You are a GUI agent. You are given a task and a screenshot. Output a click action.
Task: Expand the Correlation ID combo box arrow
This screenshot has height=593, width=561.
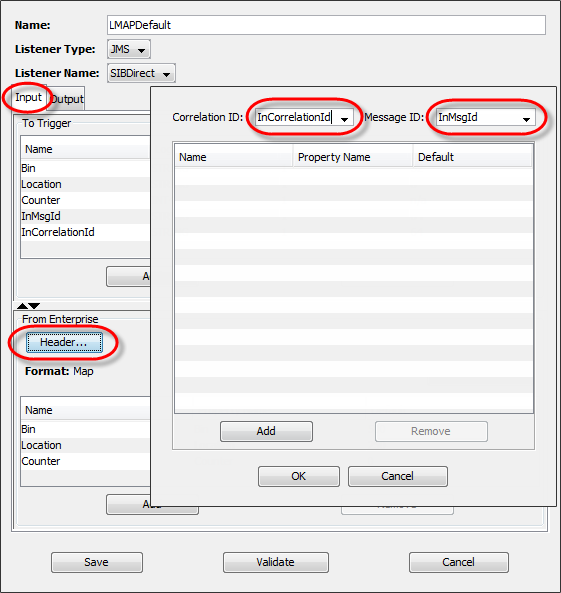(344, 119)
